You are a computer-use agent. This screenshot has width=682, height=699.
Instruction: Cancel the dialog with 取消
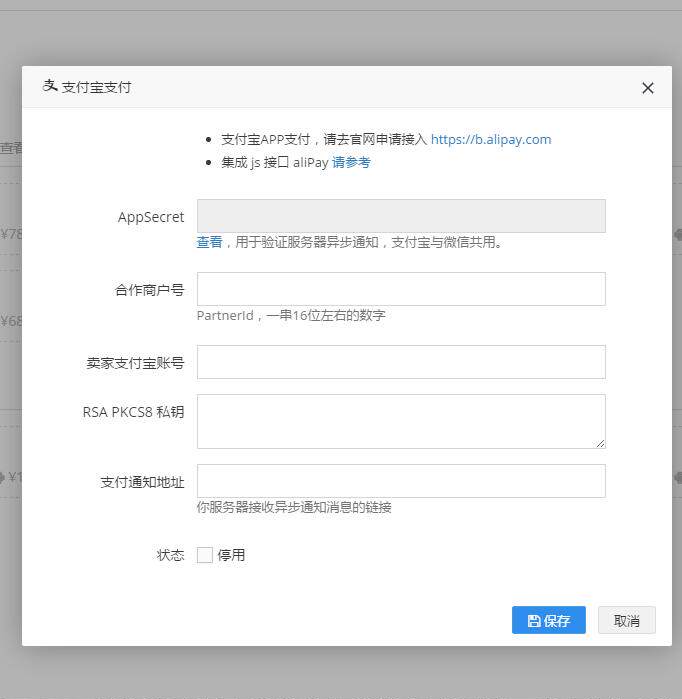[627, 620]
